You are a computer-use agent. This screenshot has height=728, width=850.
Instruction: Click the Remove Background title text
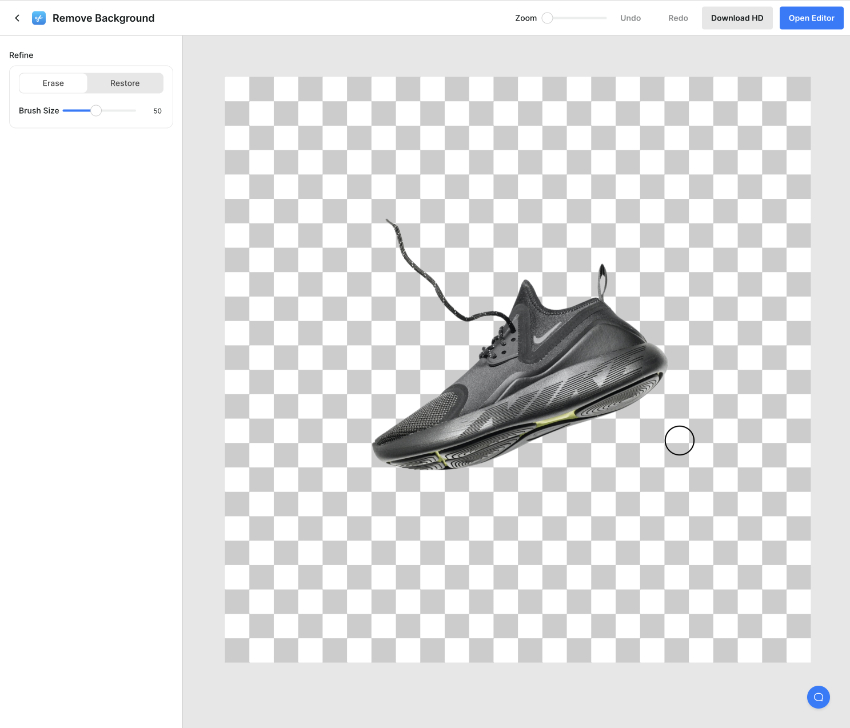tap(104, 18)
